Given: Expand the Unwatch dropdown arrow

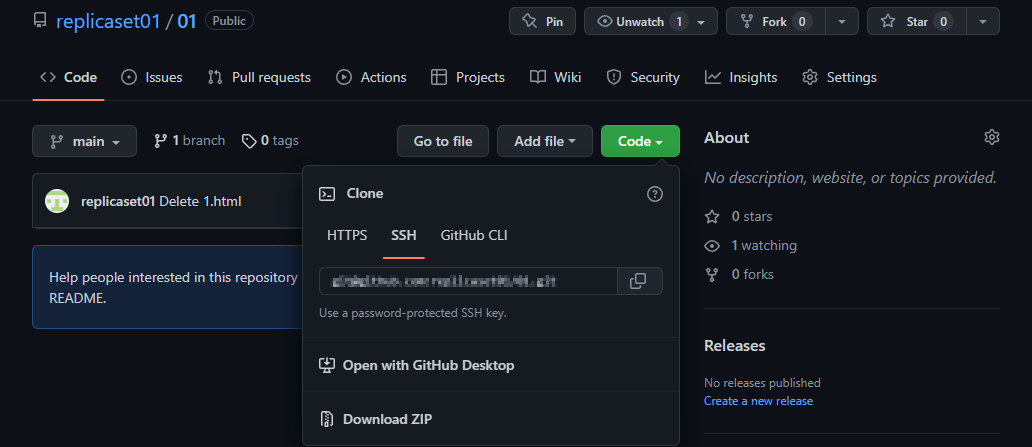Looking at the screenshot, I should [701, 22].
